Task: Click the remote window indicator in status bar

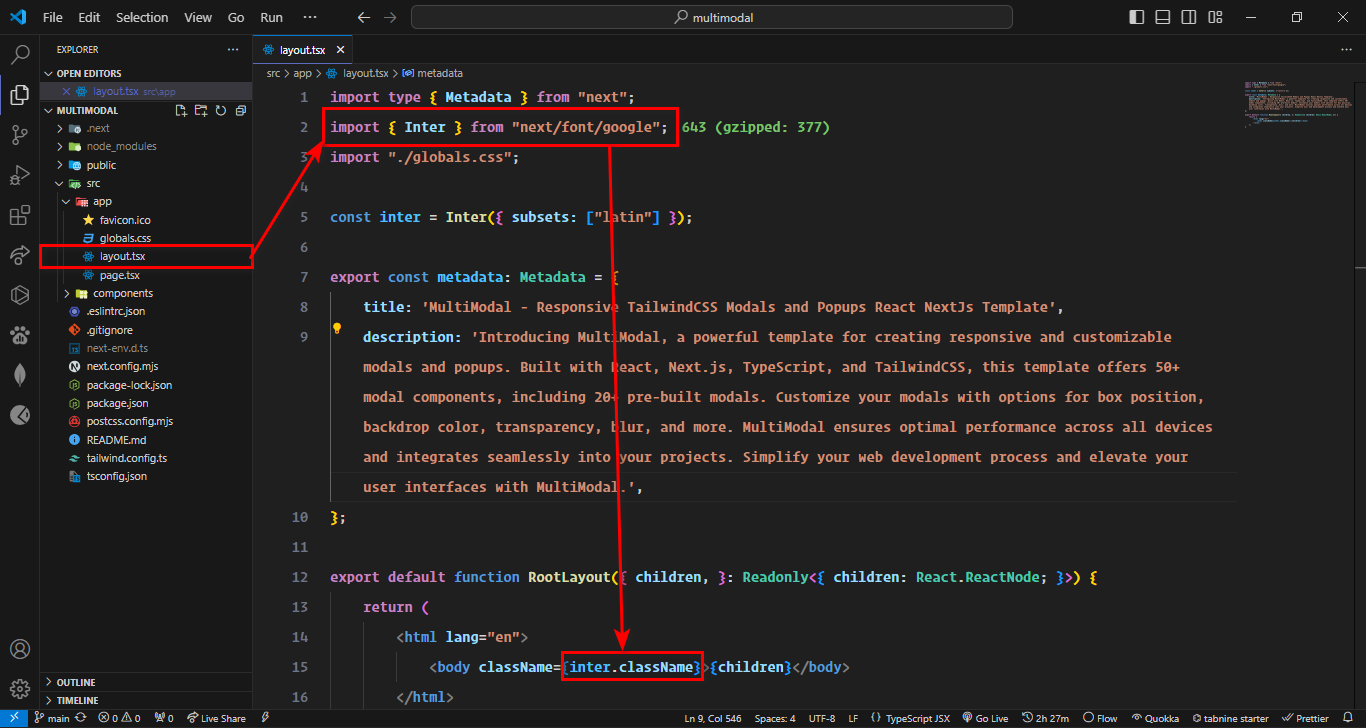Action: [x=13, y=718]
